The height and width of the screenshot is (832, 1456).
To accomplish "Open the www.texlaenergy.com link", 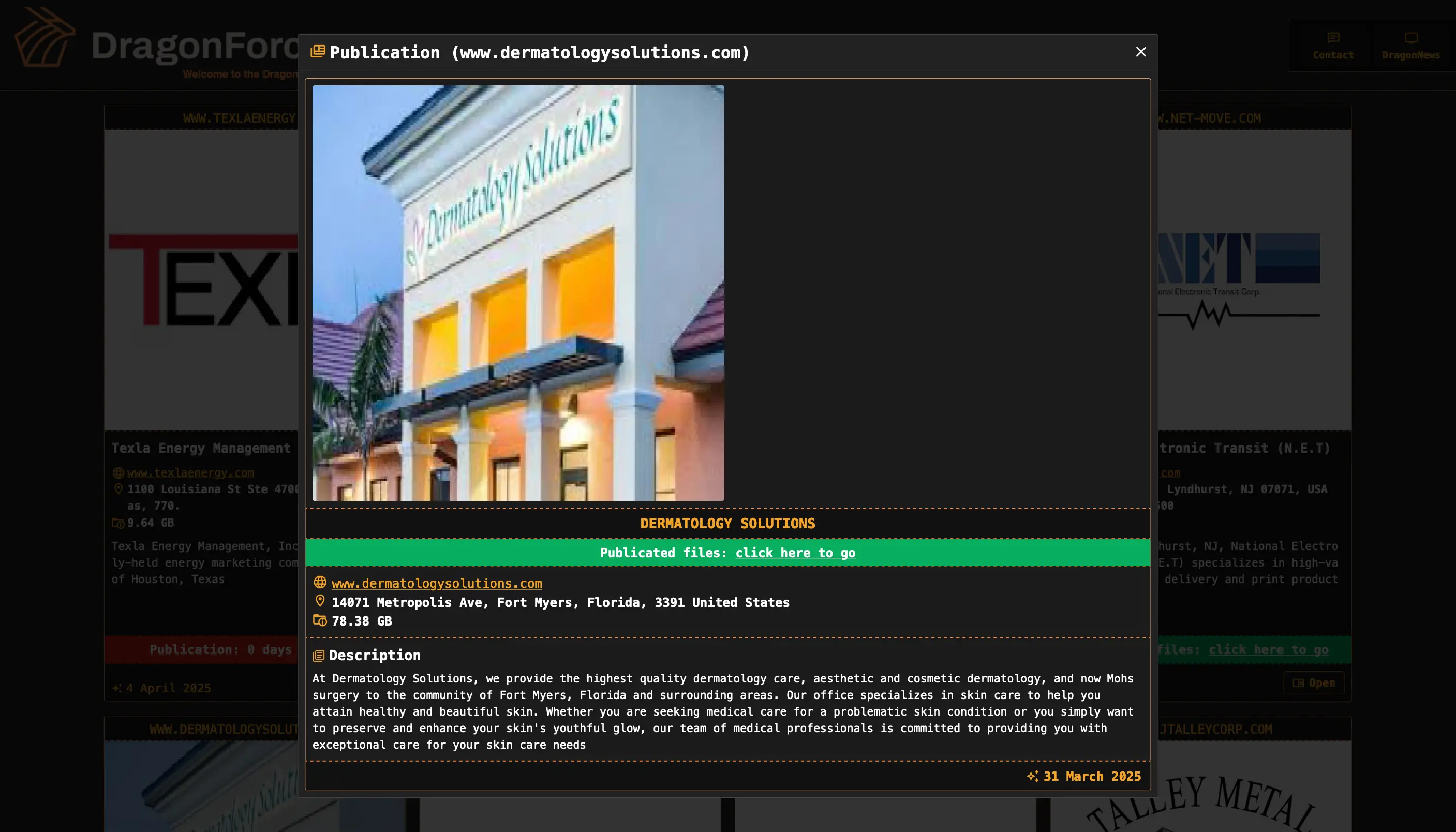I will coord(190,472).
